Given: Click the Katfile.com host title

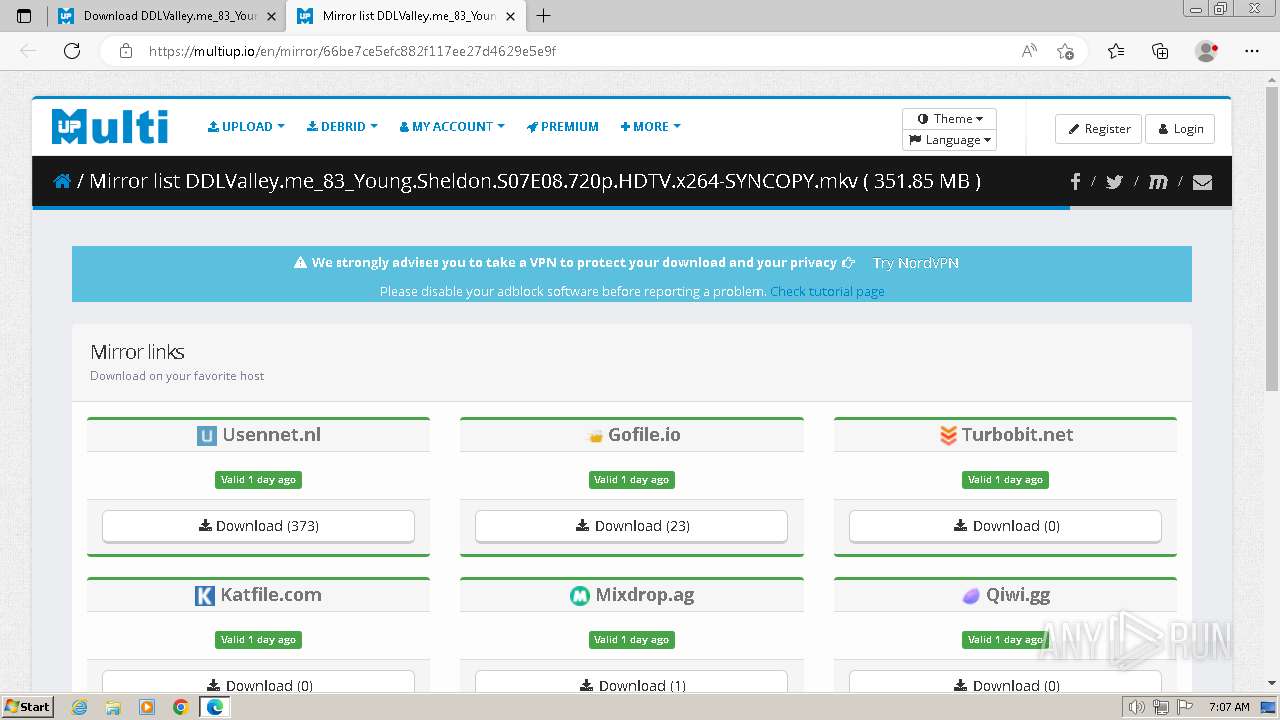Looking at the screenshot, I should [271, 595].
